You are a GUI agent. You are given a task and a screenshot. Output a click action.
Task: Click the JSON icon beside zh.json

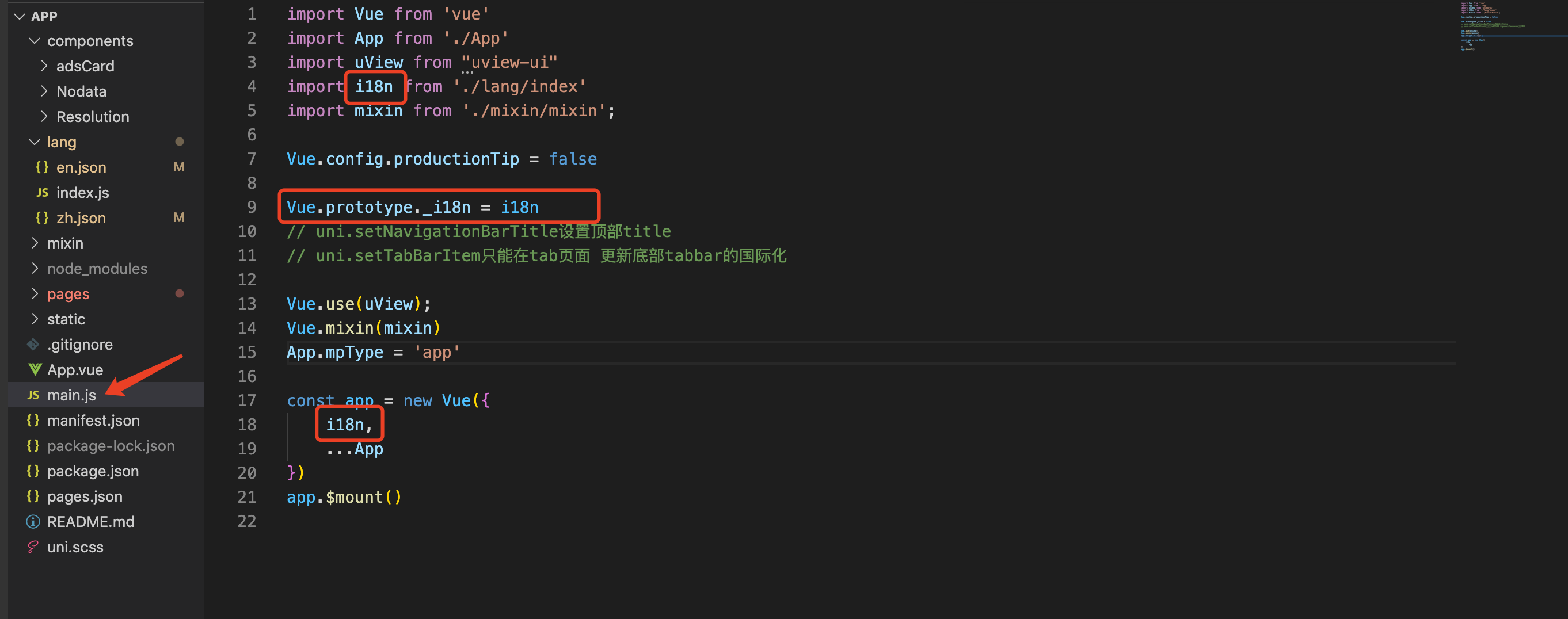click(x=42, y=217)
